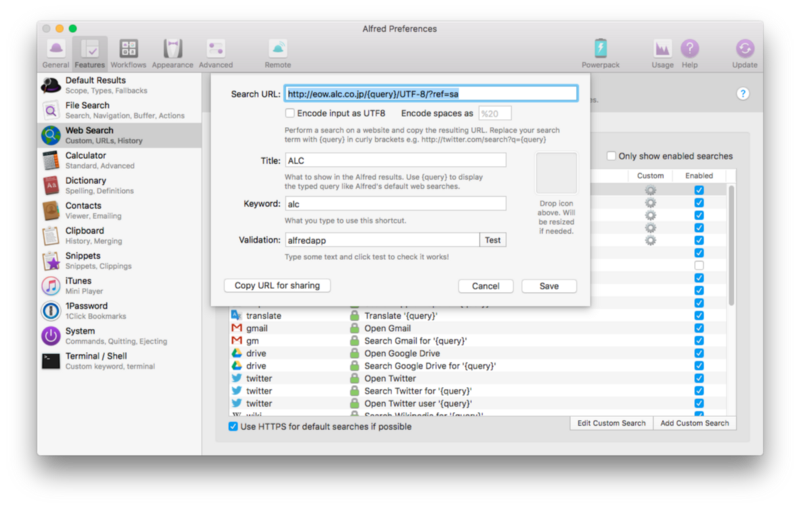This screenshot has width=800, height=508.
Task: Open the iTunes Mini Player feature
Action: coord(119,285)
